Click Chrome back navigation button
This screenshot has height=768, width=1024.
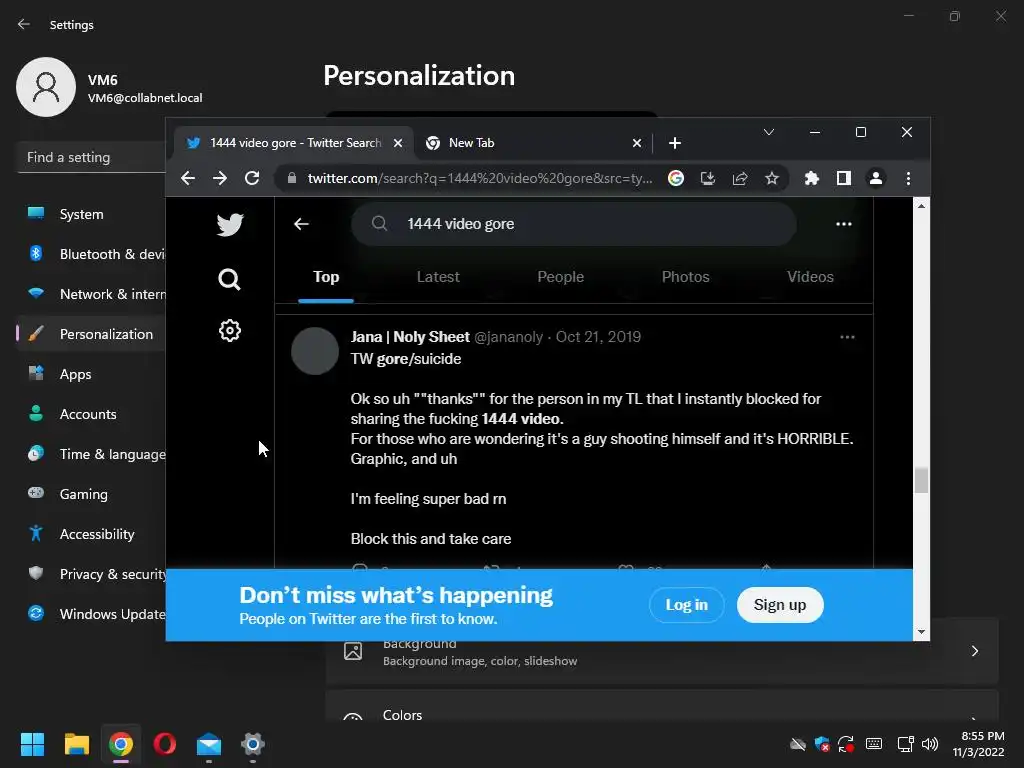(188, 178)
